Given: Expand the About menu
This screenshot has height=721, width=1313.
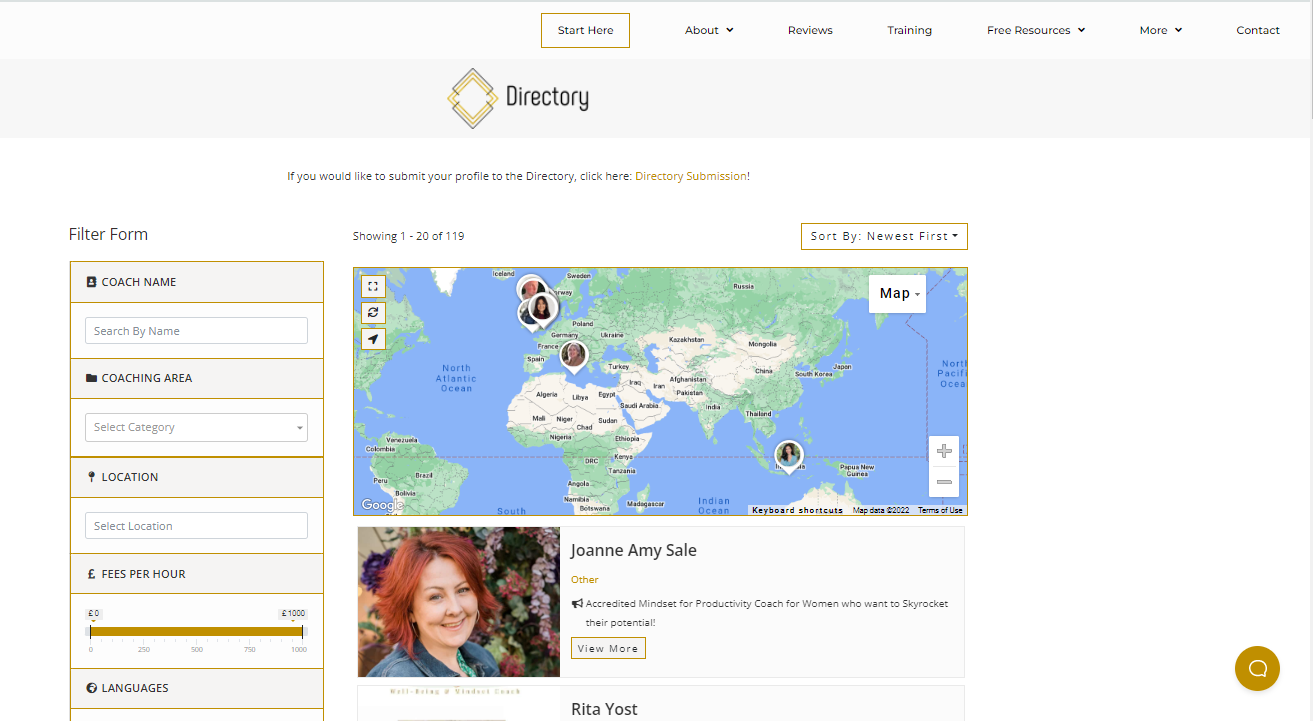Looking at the screenshot, I should (x=709, y=30).
